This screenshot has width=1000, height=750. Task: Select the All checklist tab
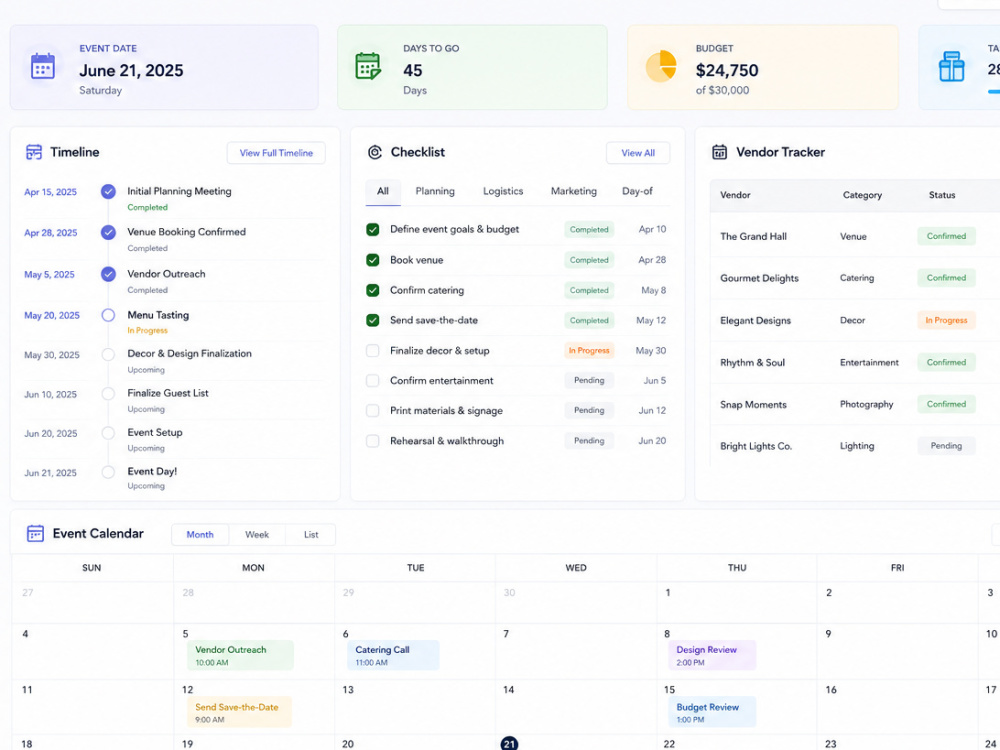(383, 191)
